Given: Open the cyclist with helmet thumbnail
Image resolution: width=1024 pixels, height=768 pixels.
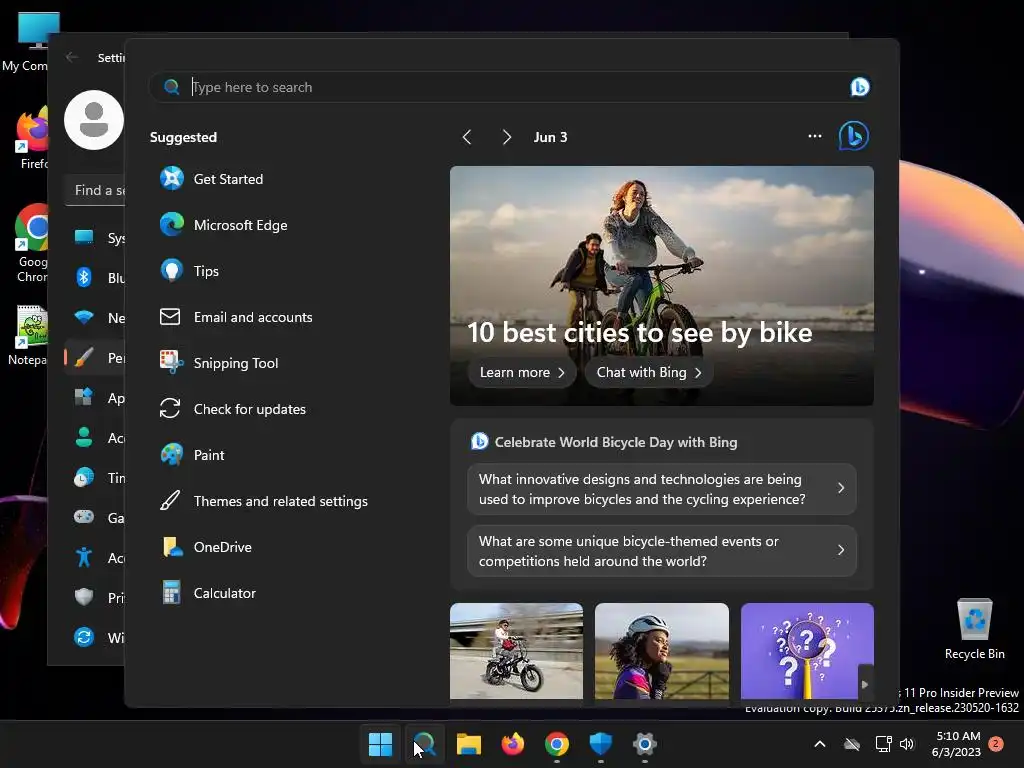Looking at the screenshot, I should pyautogui.click(x=662, y=651).
